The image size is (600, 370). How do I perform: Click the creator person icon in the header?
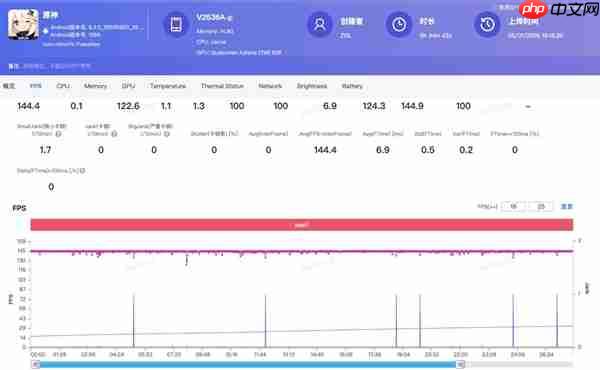click(320, 24)
